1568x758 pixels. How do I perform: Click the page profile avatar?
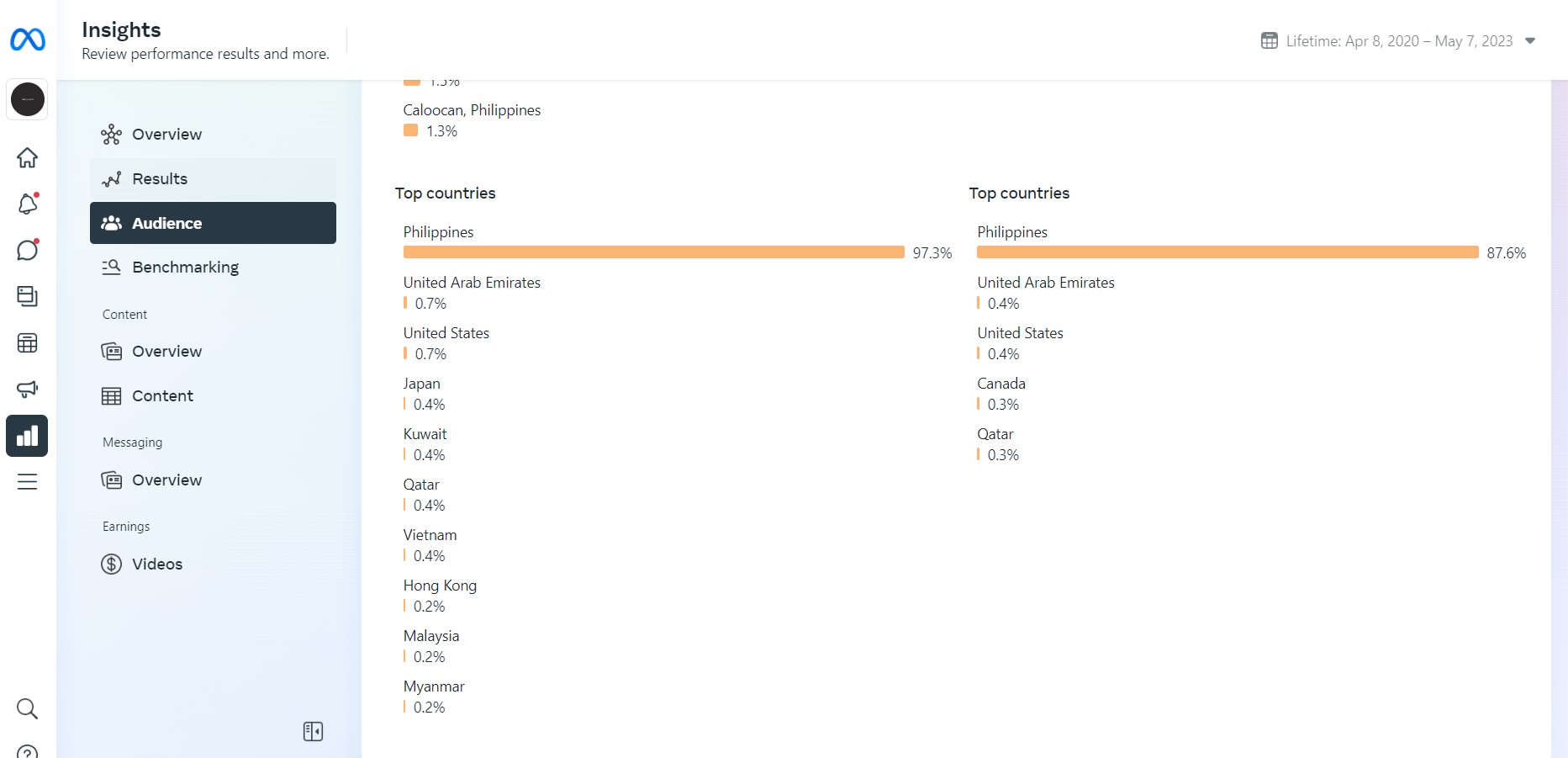point(28,99)
